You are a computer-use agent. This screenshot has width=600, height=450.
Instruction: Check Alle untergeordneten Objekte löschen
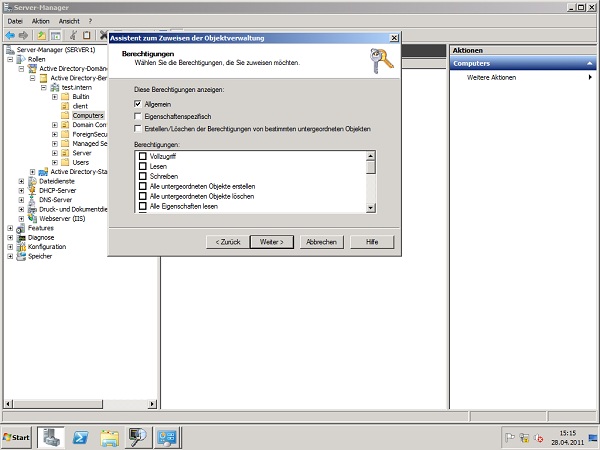pyautogui.click(x=142, y=196)
